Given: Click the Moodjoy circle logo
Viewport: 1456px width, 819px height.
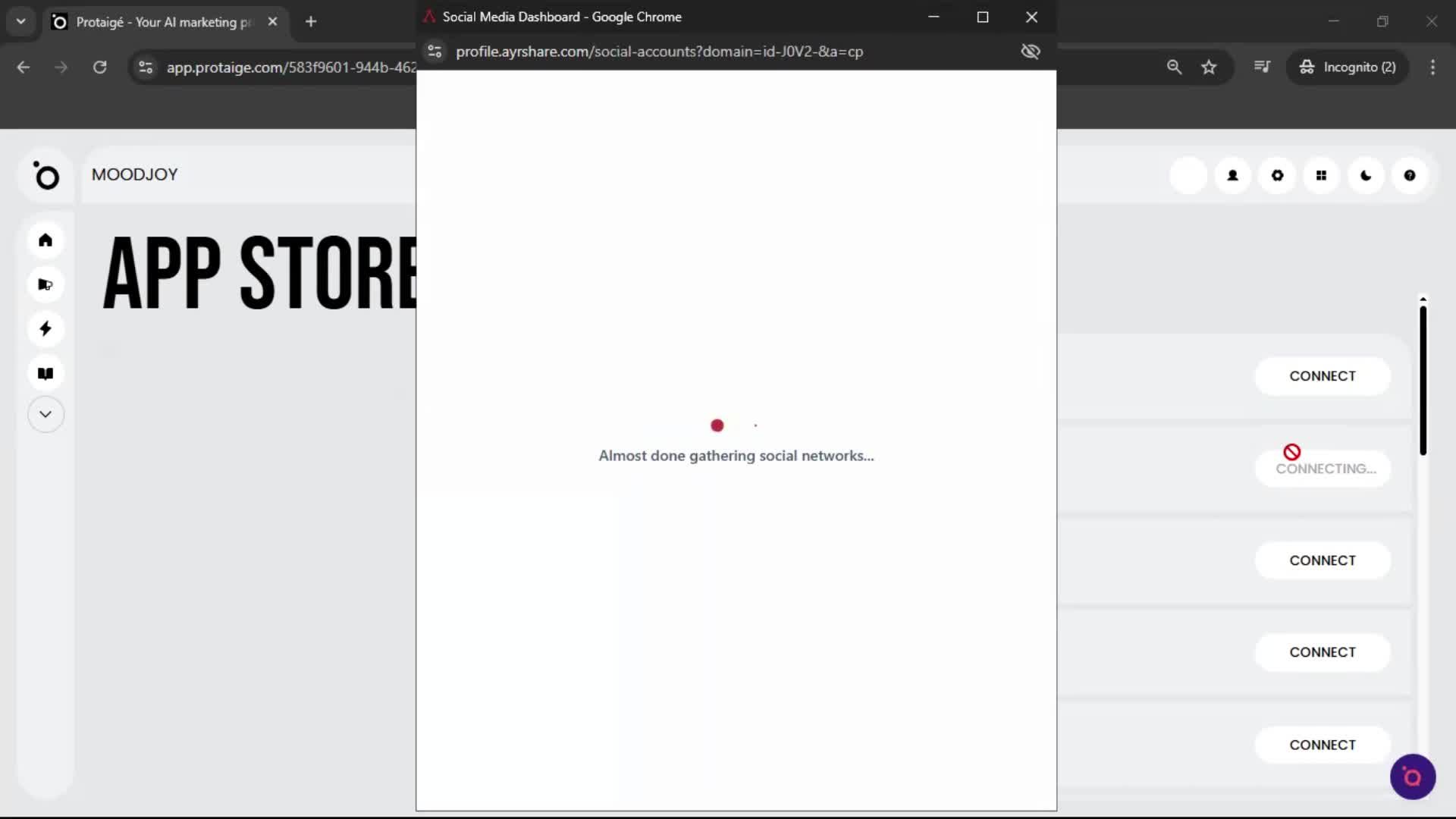Looking at the screenshot, I should 47,176.
